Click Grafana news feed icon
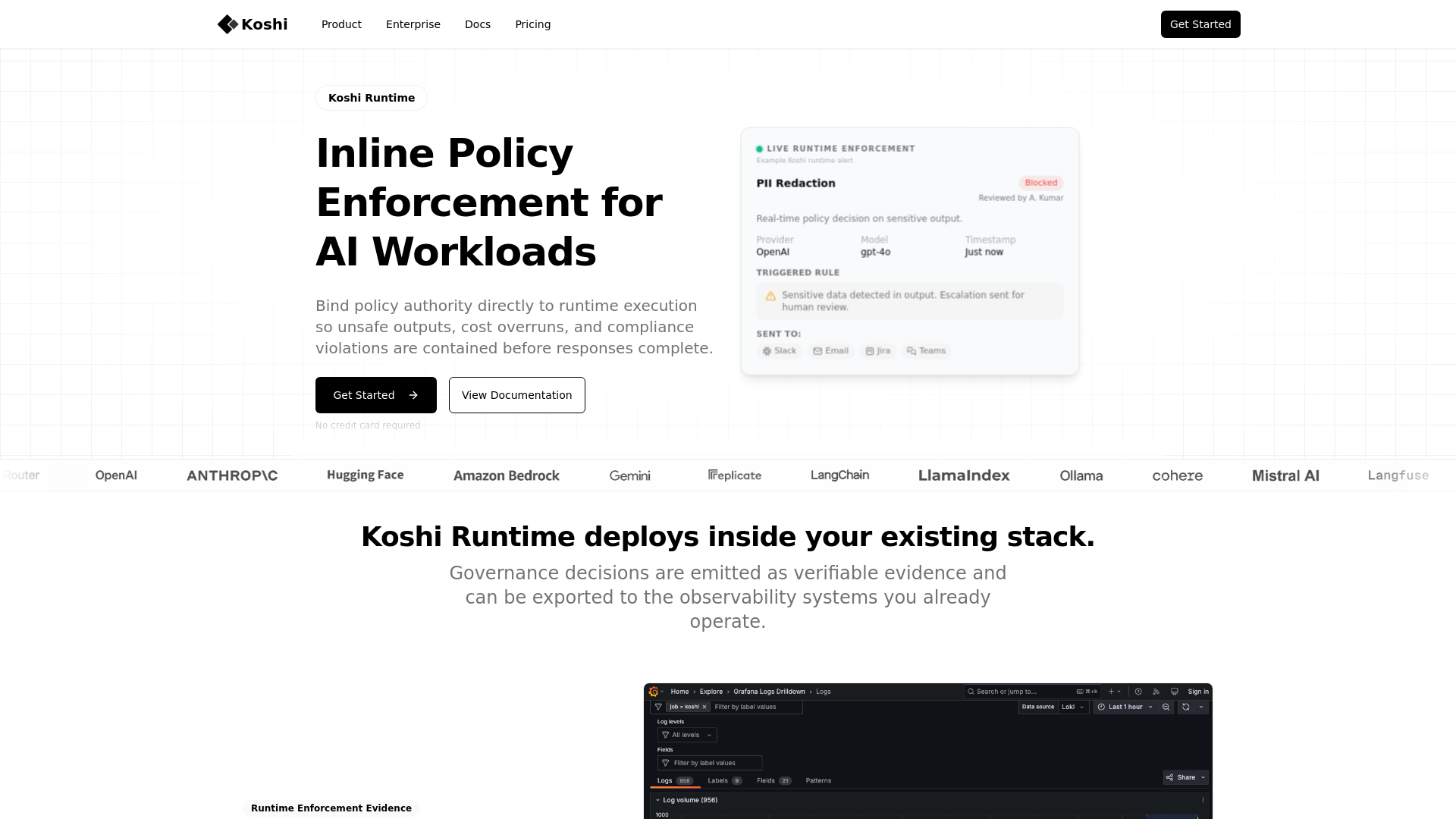The width and height of the screenshot is (1456, 819). [x=1156, y=692]
